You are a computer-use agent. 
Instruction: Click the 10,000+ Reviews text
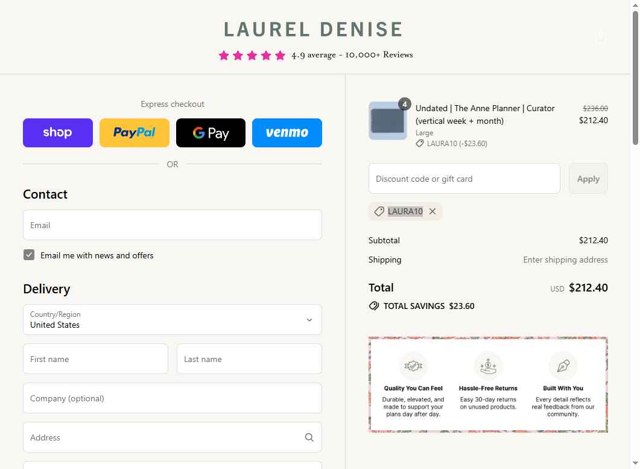click(x=379, y=55)
